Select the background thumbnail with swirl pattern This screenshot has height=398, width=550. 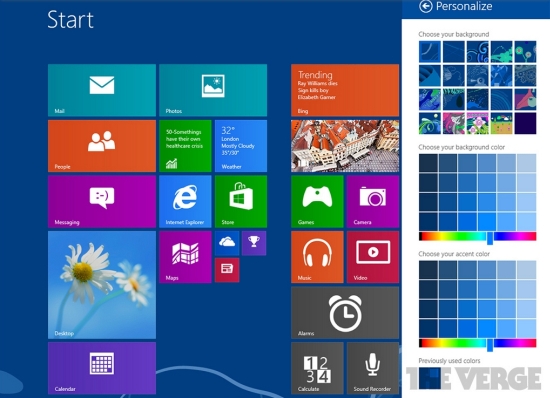click(x=477, y=52)
